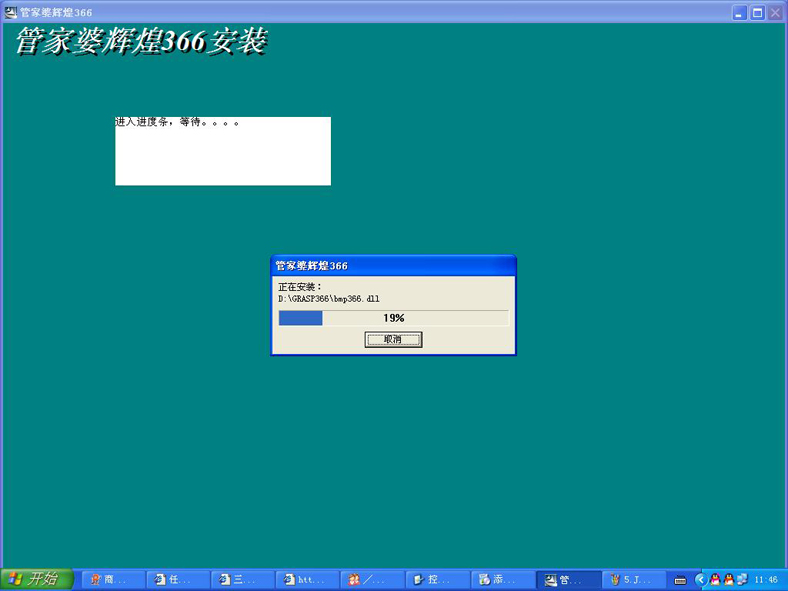Click the 19% installation progress bar
Viewport: 788px width, 591px height.
coord(393,318)
